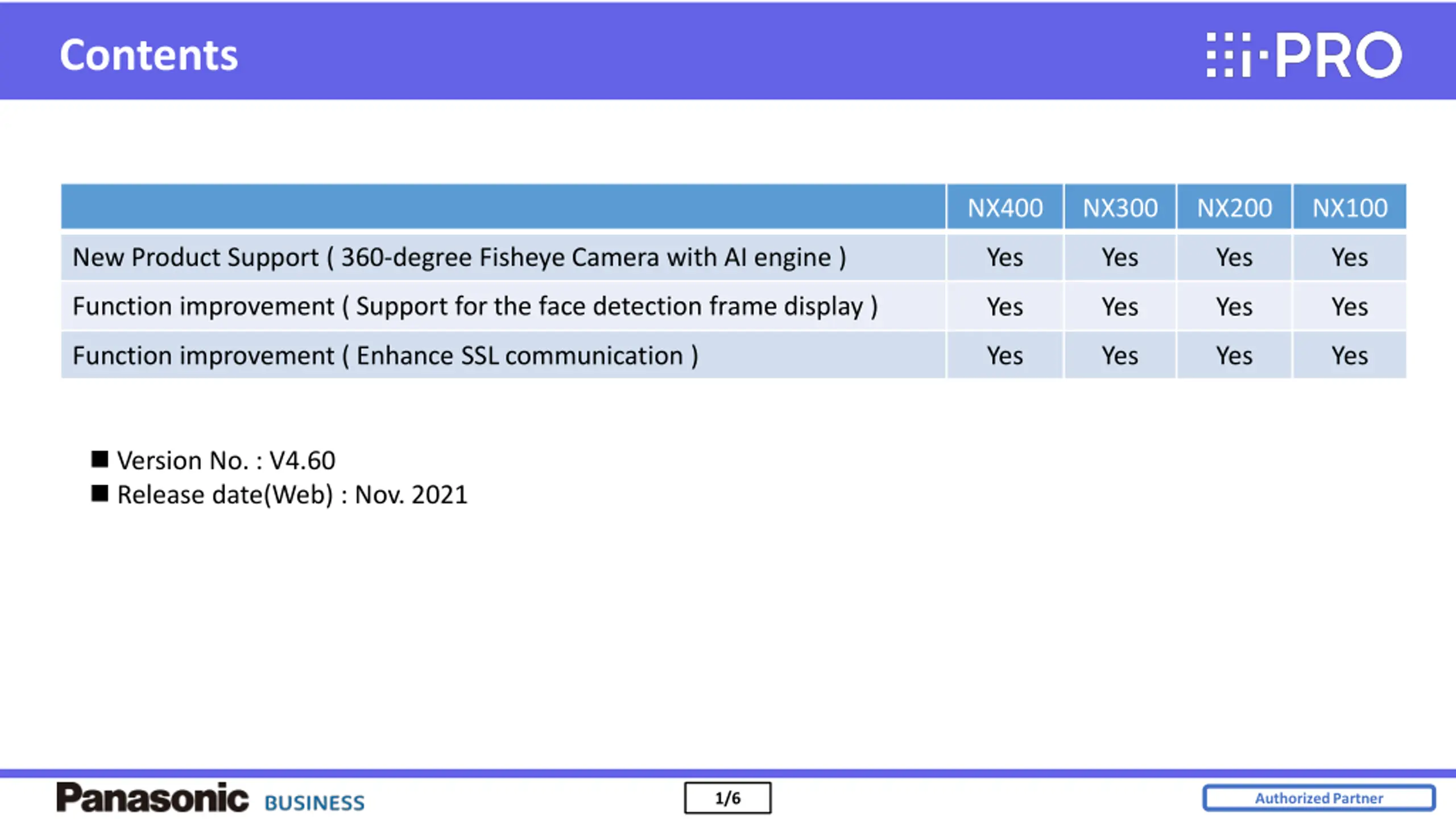Screen dimensions: 1456x819
Task: Select the NX100 column header
Action: [1350, 206]
